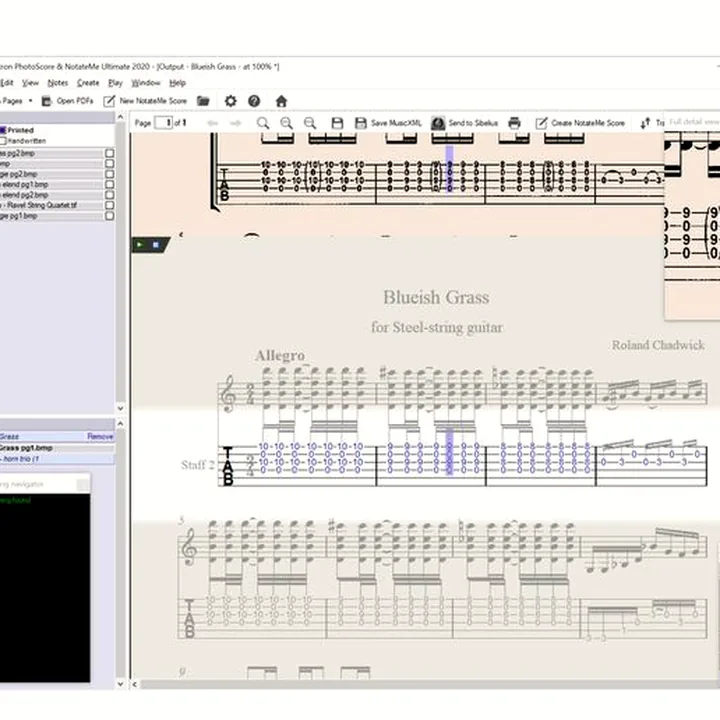Click the Staff 2 label
Screen dimensions: 720x720
click(x=198, y=465)
